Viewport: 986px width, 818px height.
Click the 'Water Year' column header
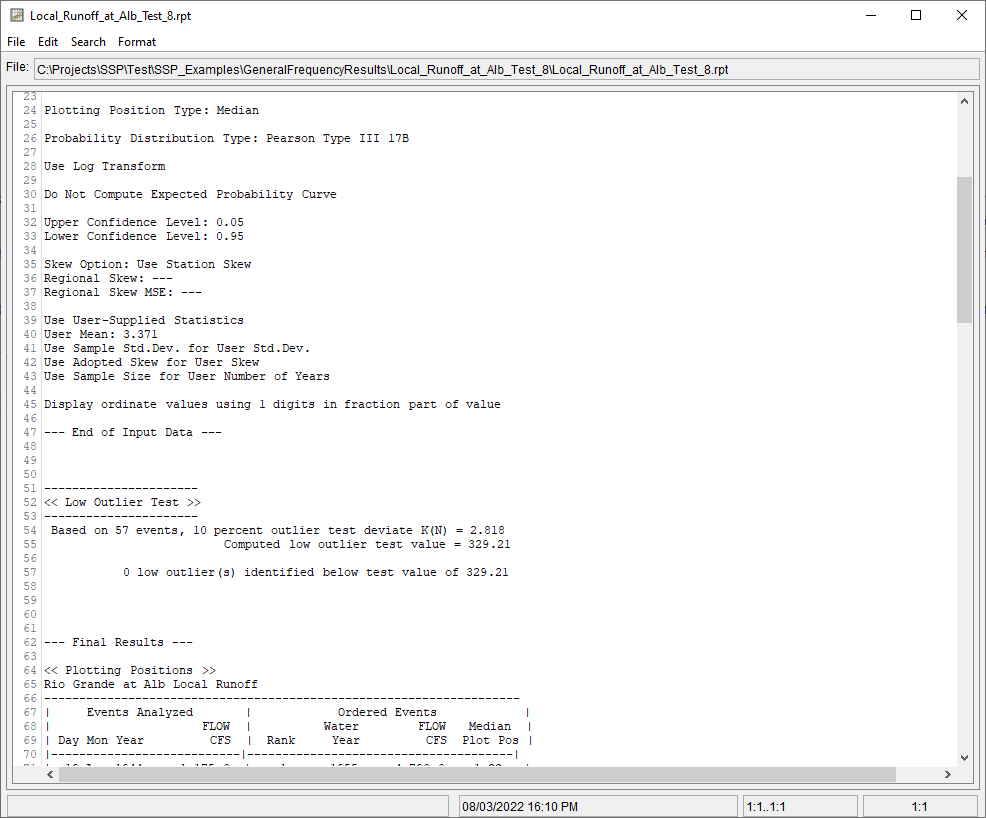pos(342,734)
